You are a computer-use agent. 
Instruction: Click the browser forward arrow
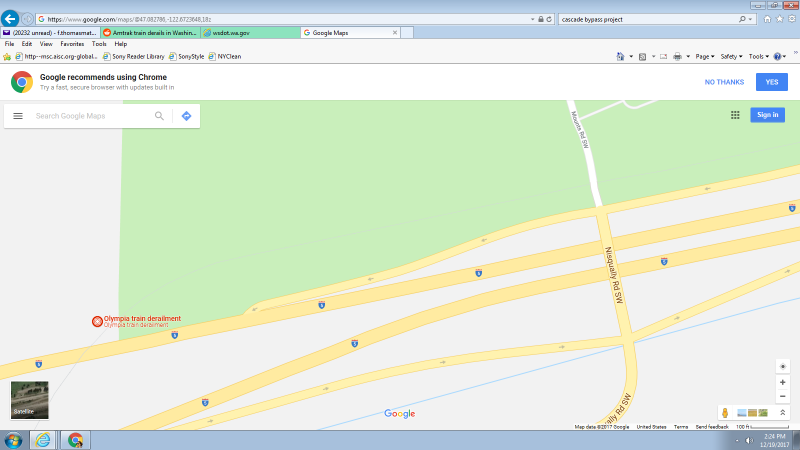point(27,19)
